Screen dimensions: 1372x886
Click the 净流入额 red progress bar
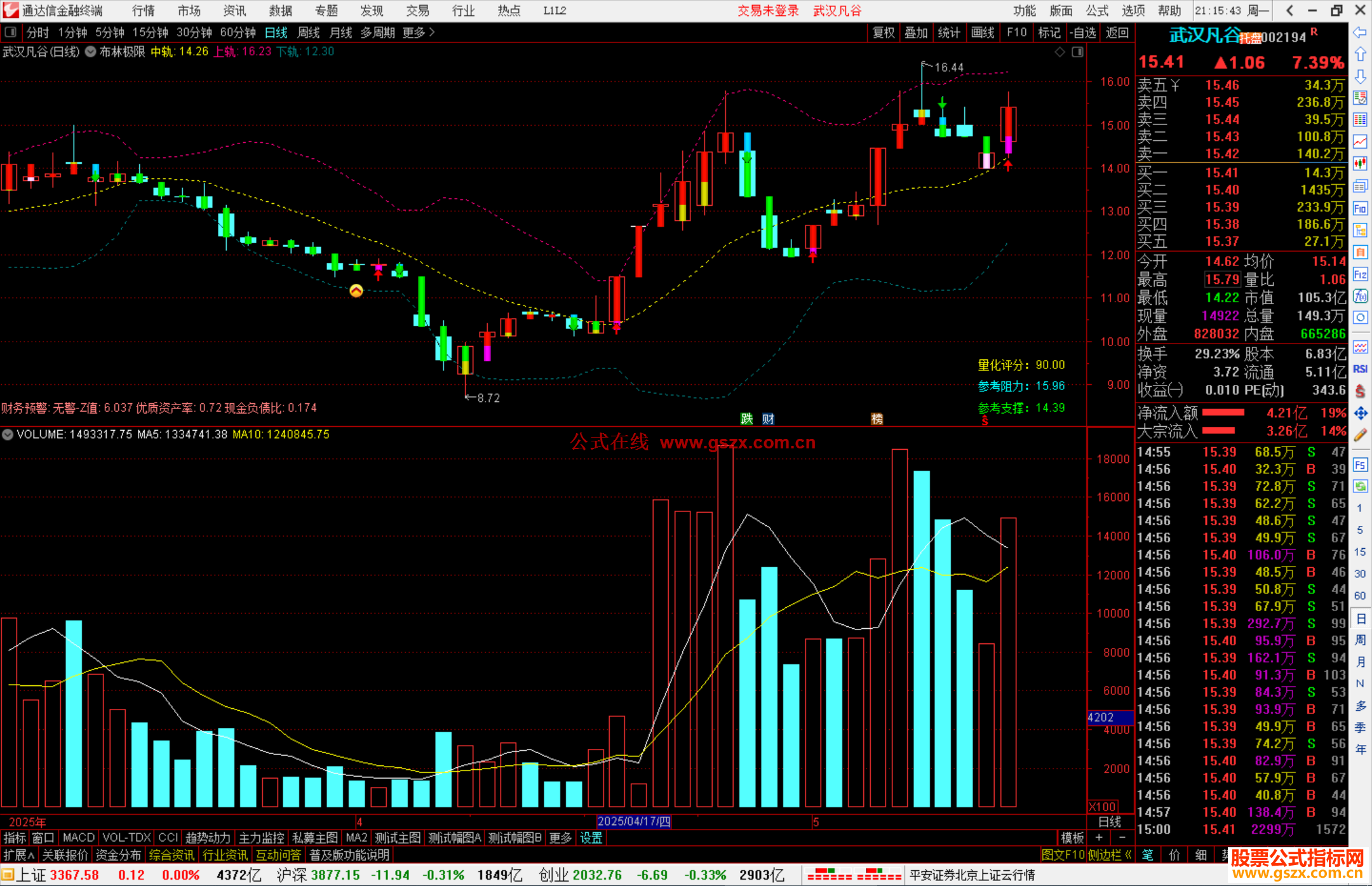point(1223,413)
